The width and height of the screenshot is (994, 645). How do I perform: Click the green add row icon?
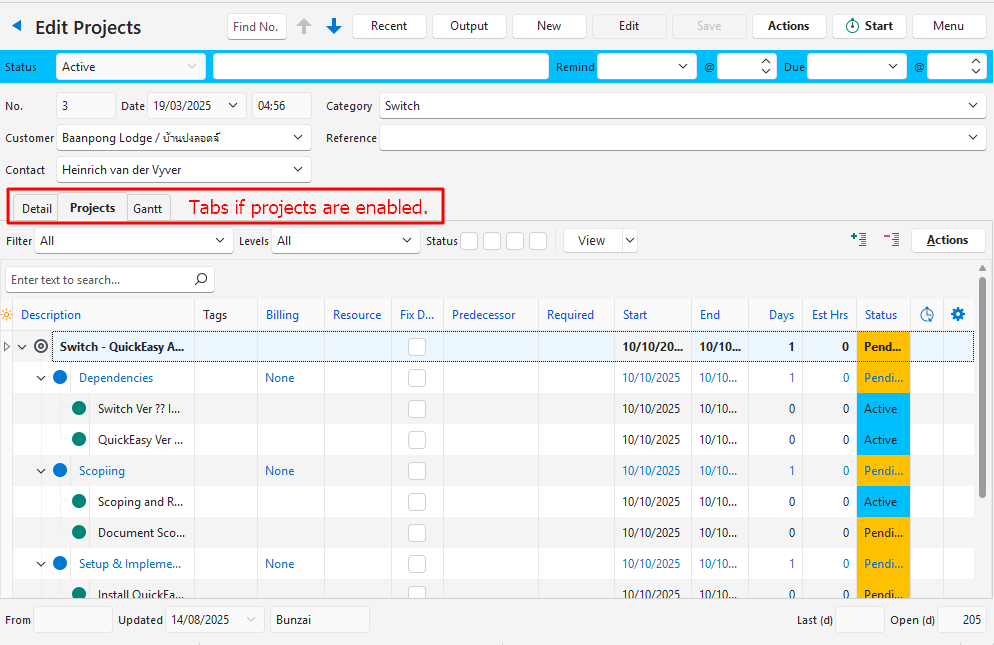(858, 240)
